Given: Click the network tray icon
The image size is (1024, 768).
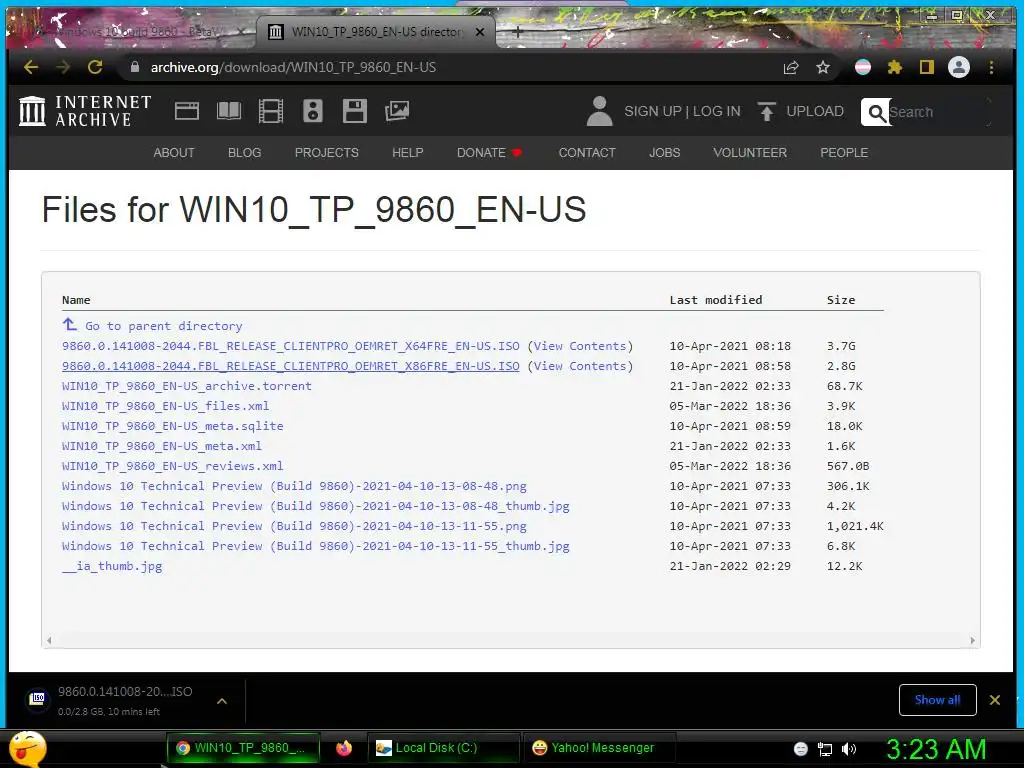Looking at the screenshot, I should point(825,749).
